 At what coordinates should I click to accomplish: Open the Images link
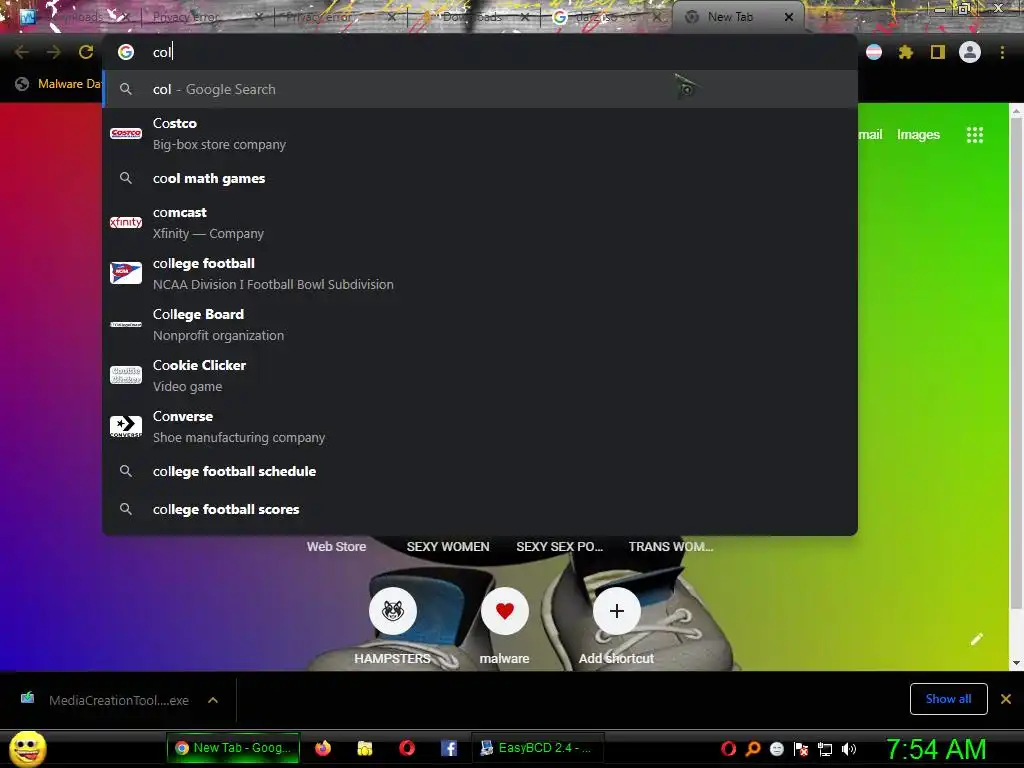click(x=918, y=135)
